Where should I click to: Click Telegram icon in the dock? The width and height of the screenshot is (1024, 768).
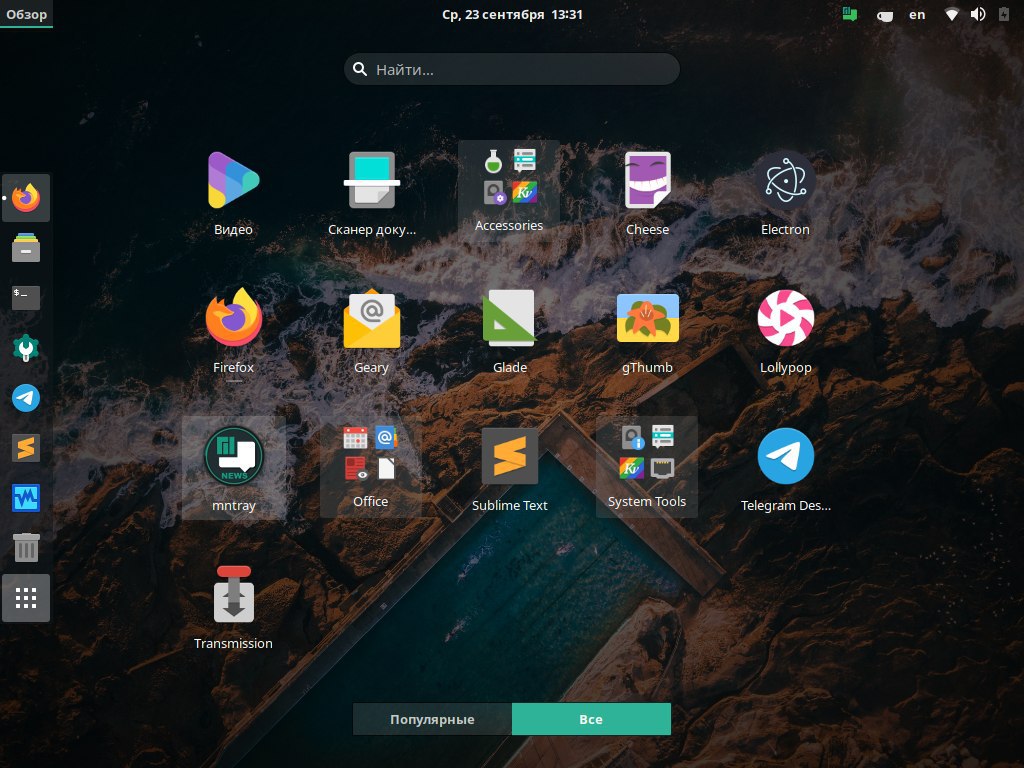(x=26, y=398)
